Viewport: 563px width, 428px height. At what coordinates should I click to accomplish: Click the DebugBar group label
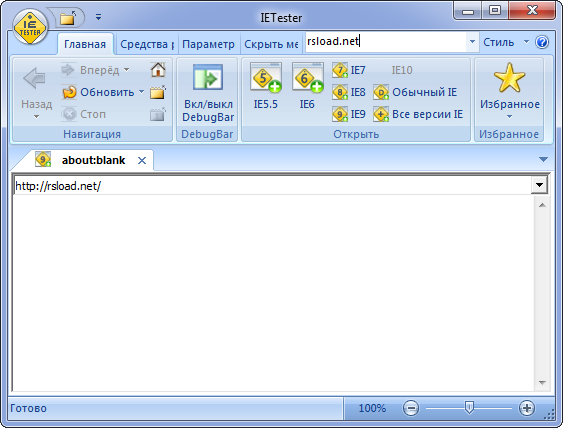pyautogui.click(x=207, y=134)
